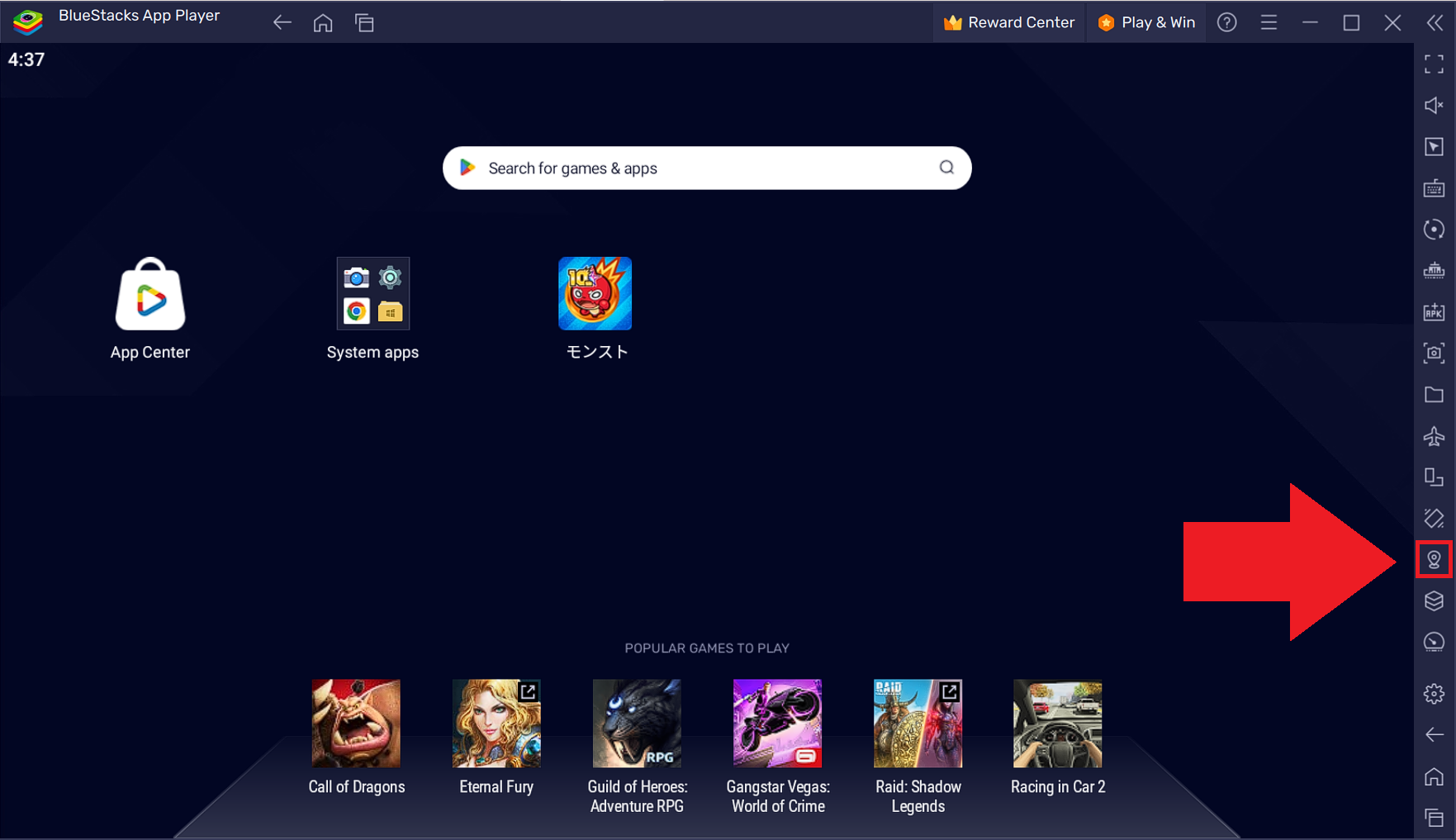1456x840 pixels.
Task: Click the Racing in Car 2 label
Action: click(x=1058, y=787)
